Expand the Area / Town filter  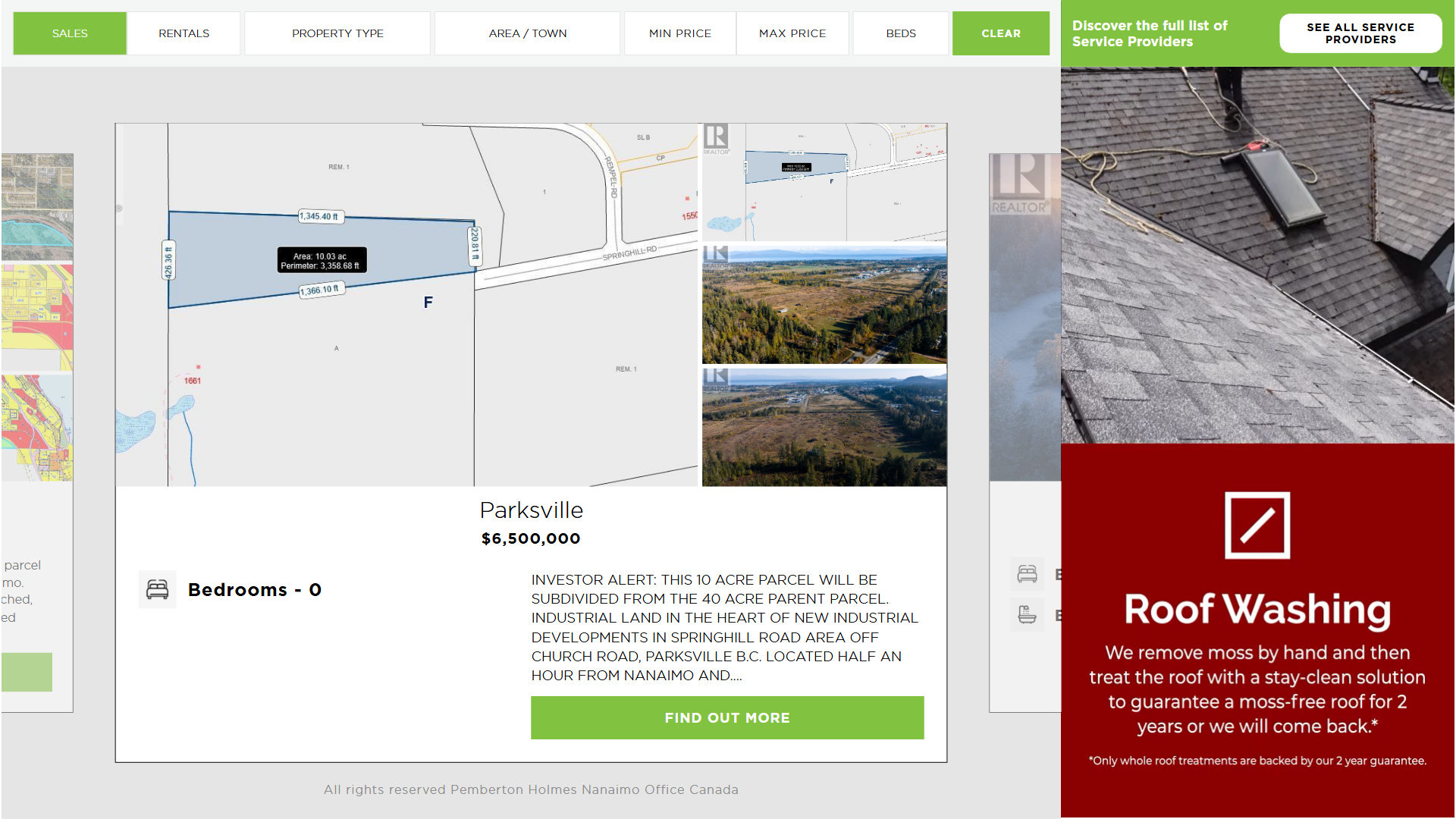[x=527, y=33]
